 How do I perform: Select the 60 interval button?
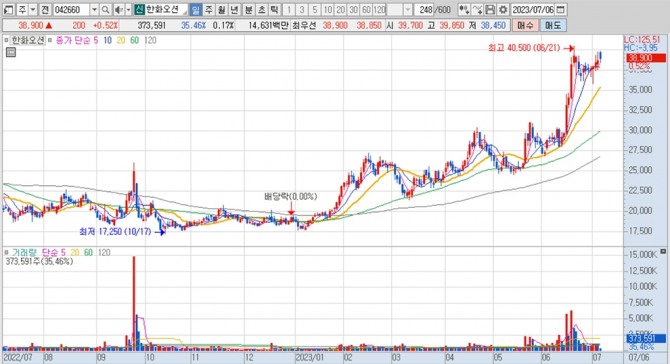click(366, 9)
